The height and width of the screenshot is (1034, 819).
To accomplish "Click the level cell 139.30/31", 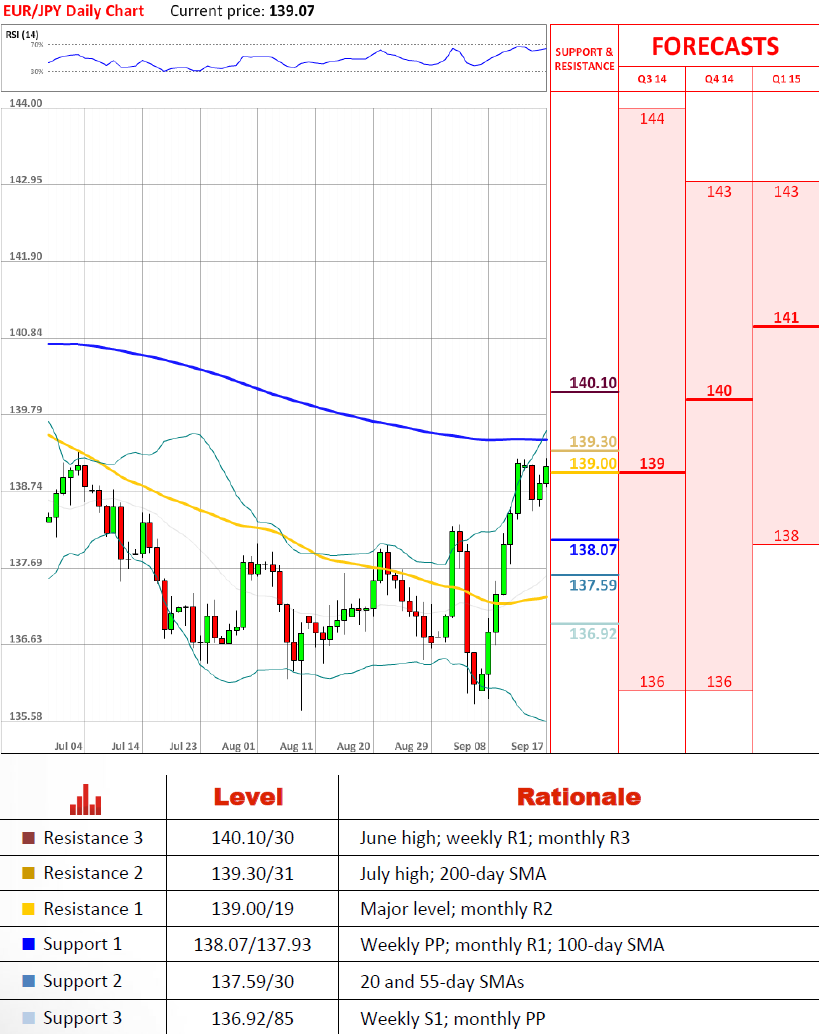I will click(x=253, y=874).
